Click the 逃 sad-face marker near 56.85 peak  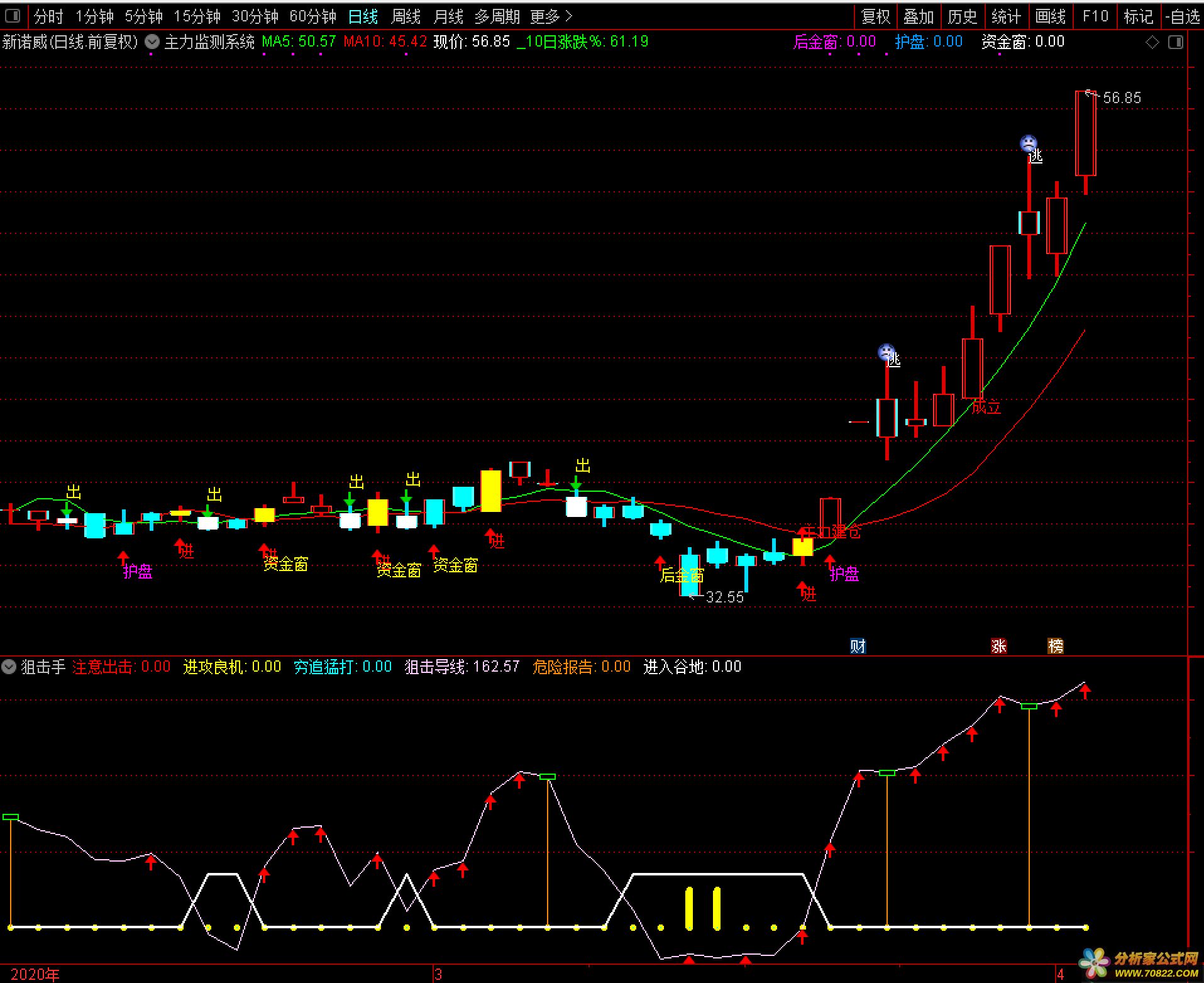[x=1028, y=144]
